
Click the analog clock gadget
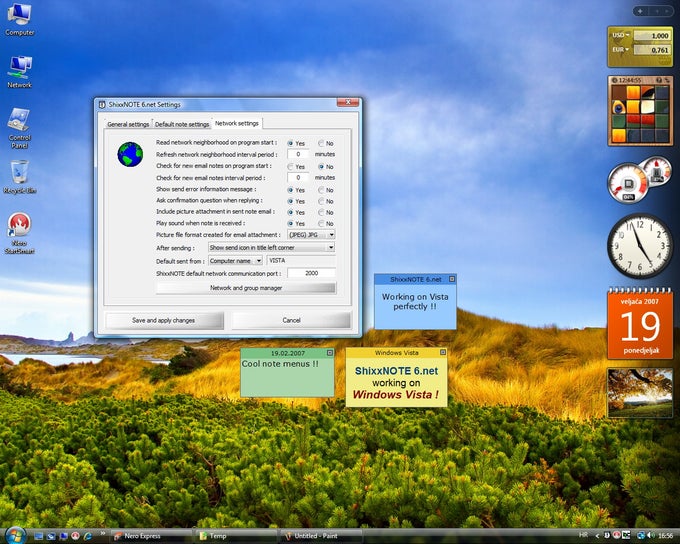click(640, 246)
